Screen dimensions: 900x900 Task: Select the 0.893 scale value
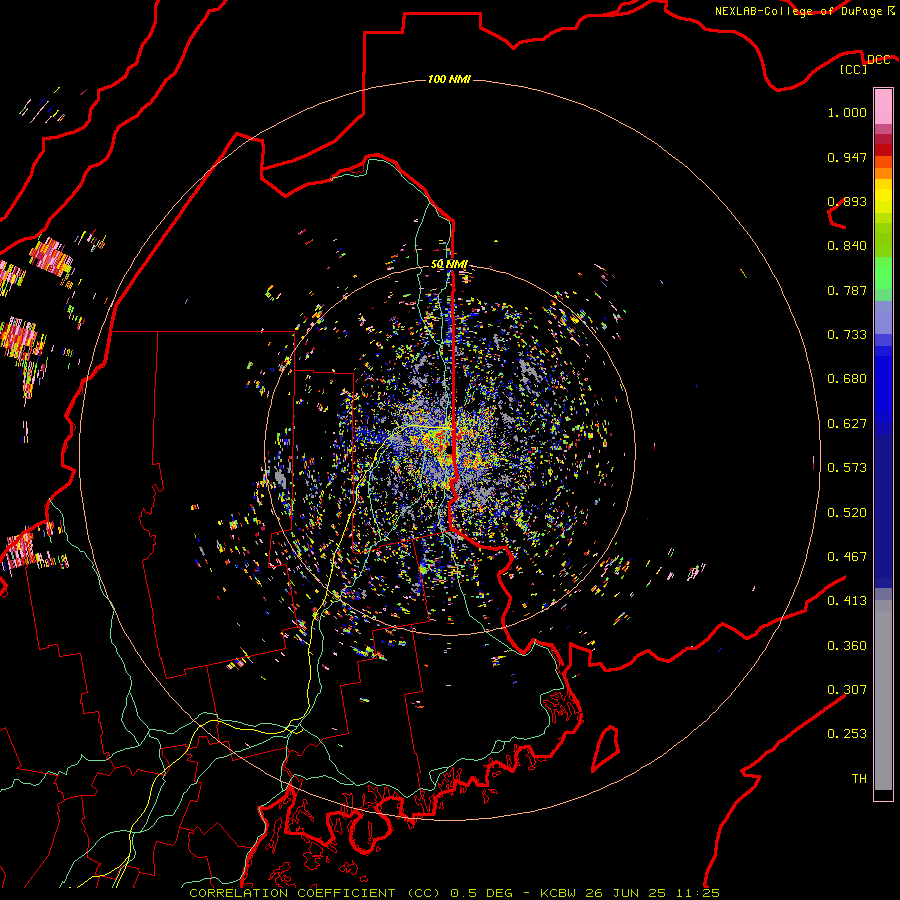pyautogui.click(x=847, y=201)
